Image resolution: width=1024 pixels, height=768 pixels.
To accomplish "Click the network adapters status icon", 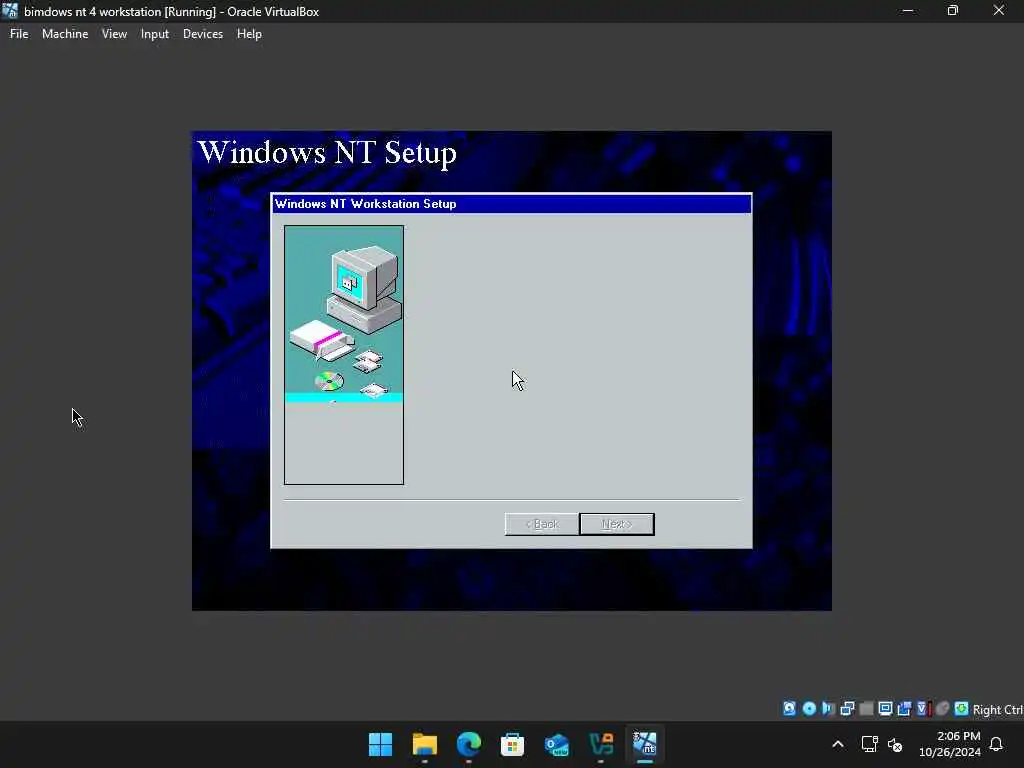I will 847,709.
